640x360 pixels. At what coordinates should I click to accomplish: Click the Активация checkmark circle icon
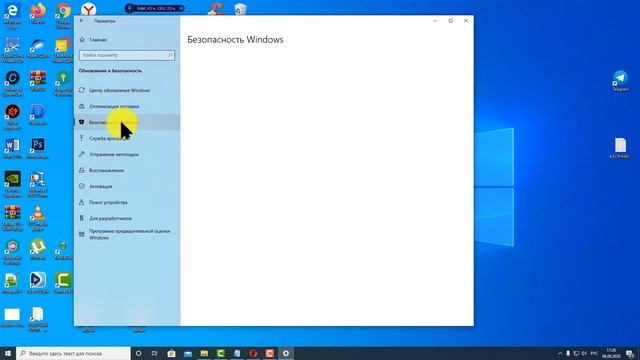(82, 186)
